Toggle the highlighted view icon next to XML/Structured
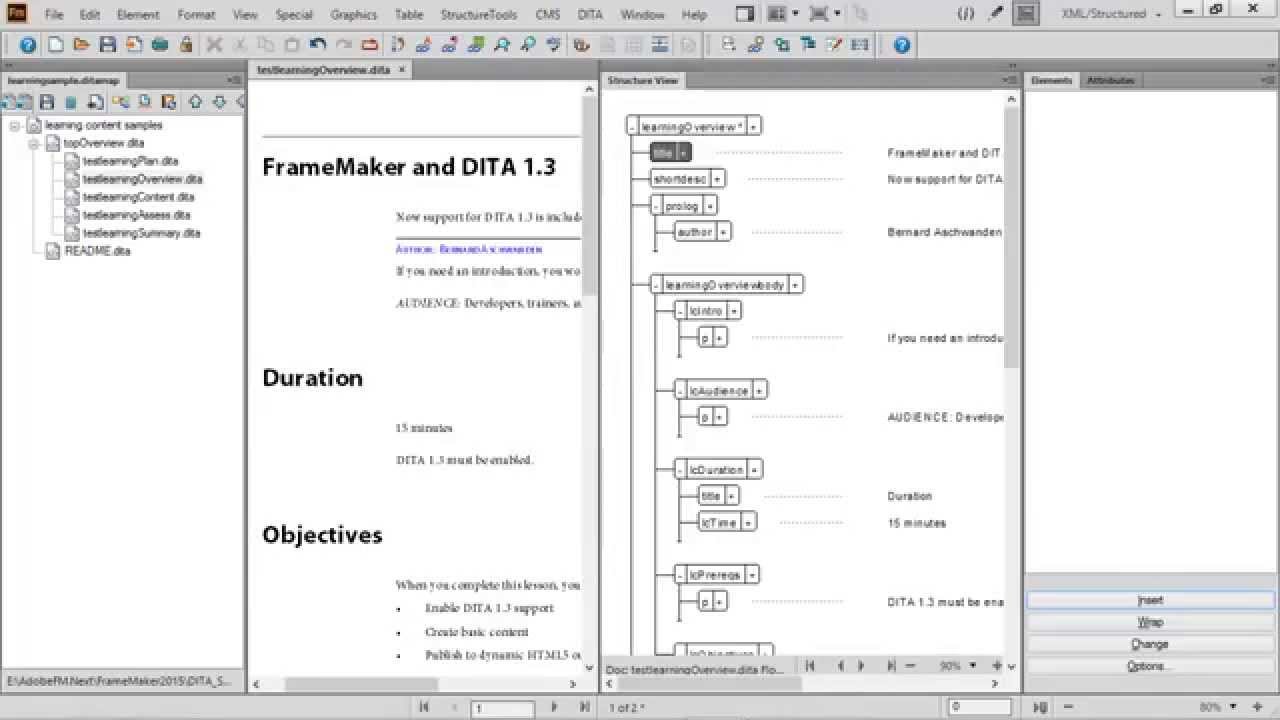Image resolution: width=1280 pixels, height=720 pixels. (x=1025, y=14)
